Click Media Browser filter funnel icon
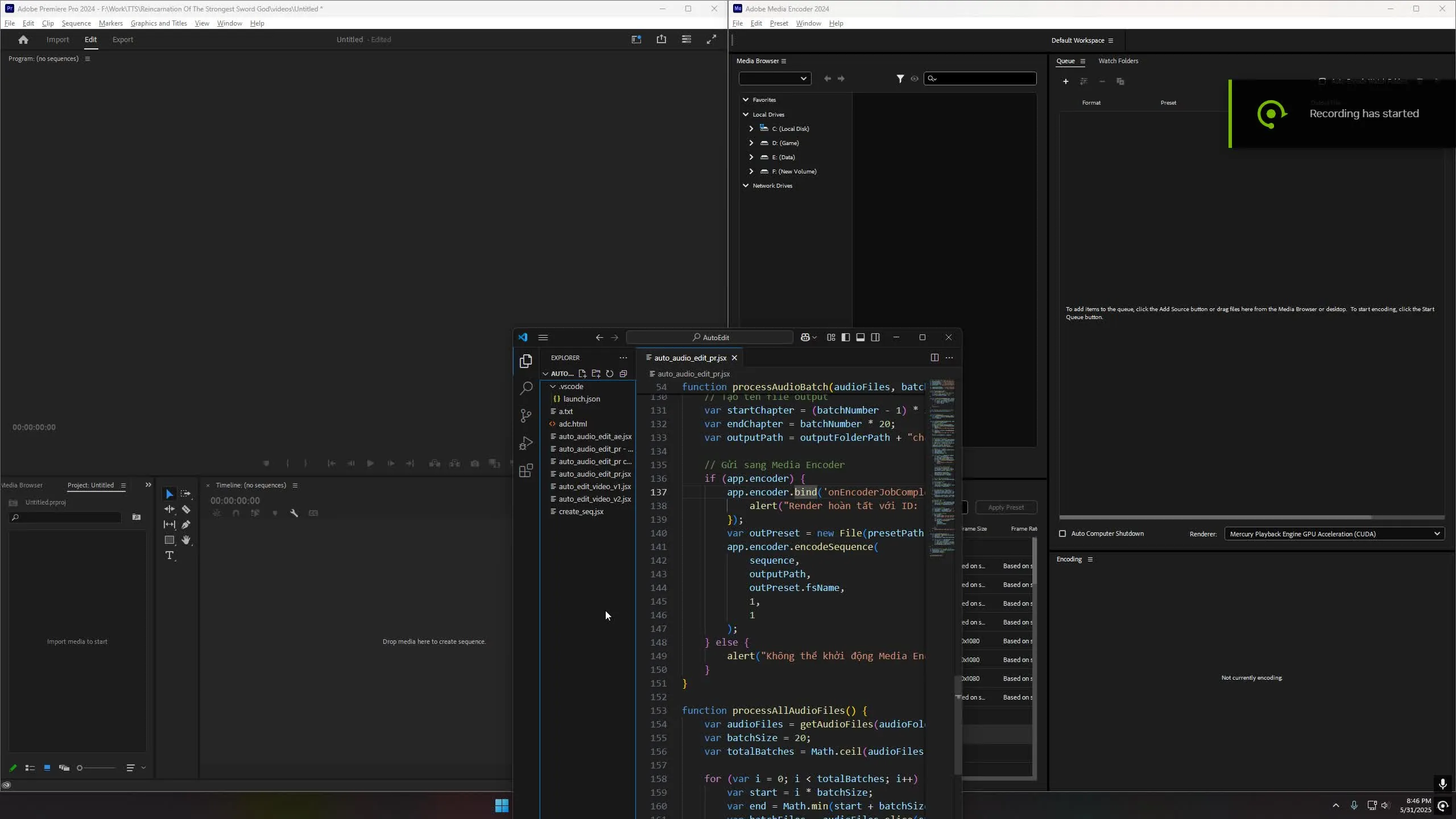Screen dimensions: 1456x819 pos(900,79)
